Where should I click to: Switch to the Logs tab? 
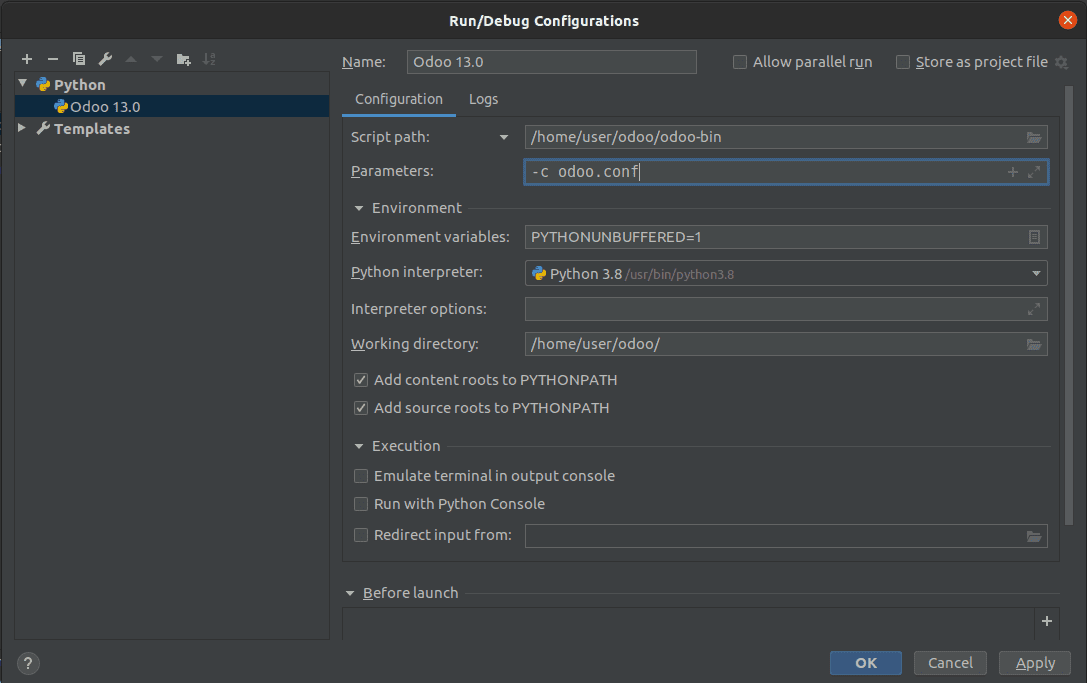point(483,99)
